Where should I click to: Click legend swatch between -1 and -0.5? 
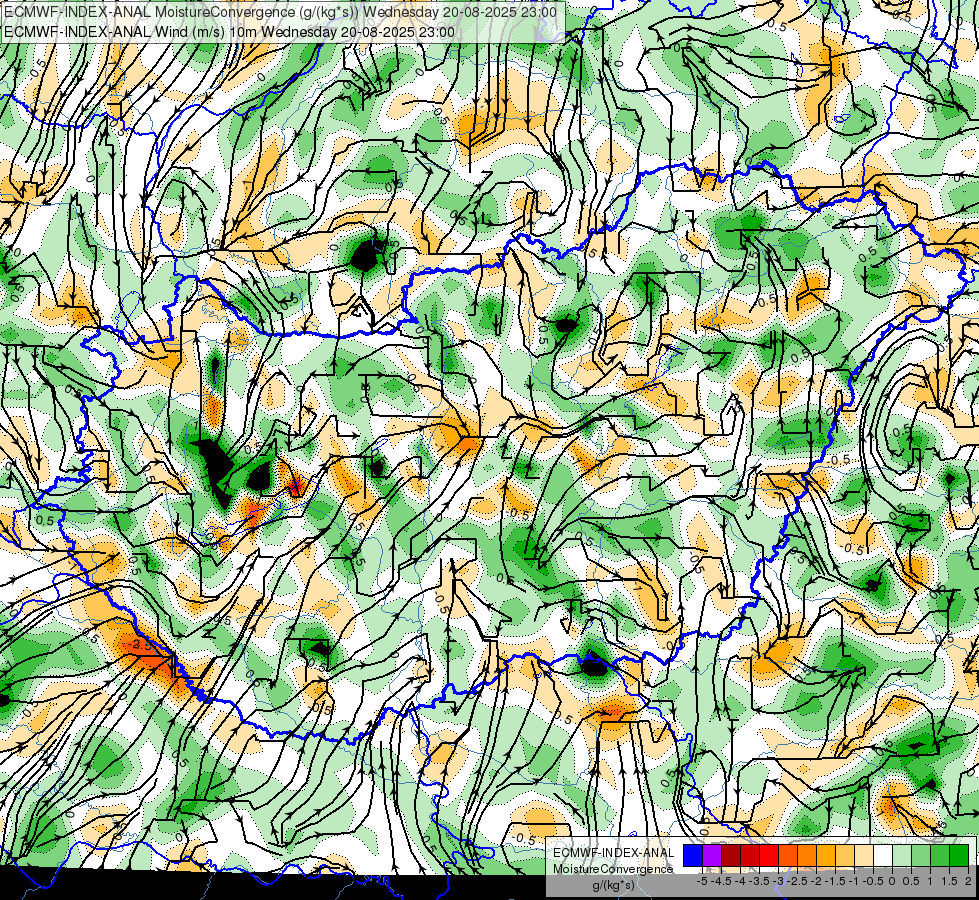click(864, 856)
